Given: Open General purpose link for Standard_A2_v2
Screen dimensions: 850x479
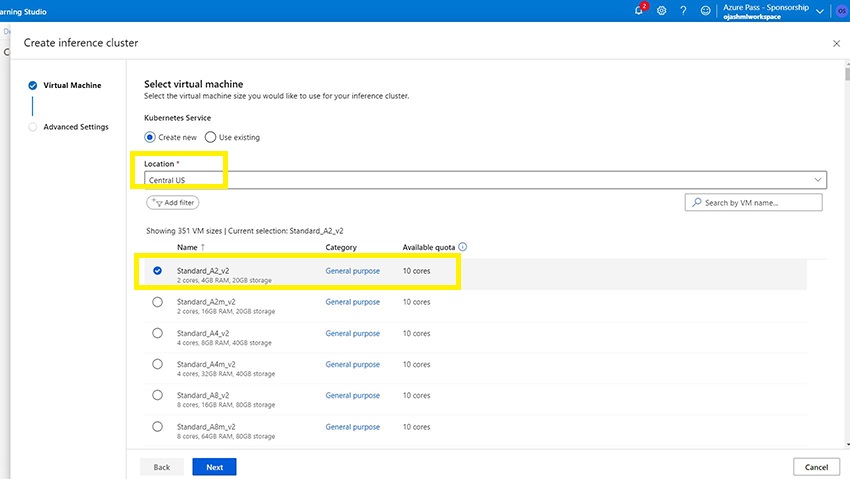Looking at the screenshot, I should click(352, 271).
